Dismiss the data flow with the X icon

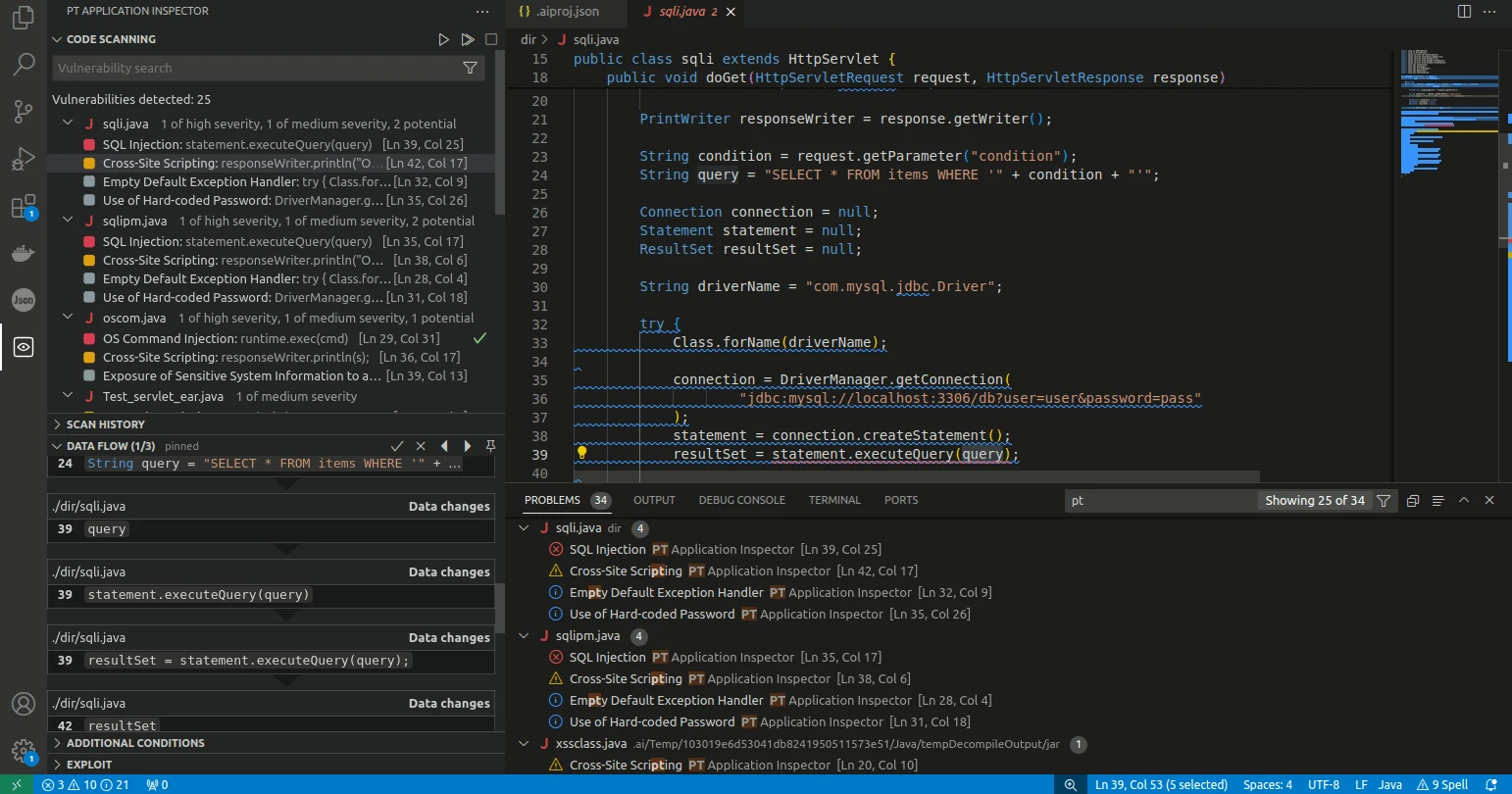point(421,445)
